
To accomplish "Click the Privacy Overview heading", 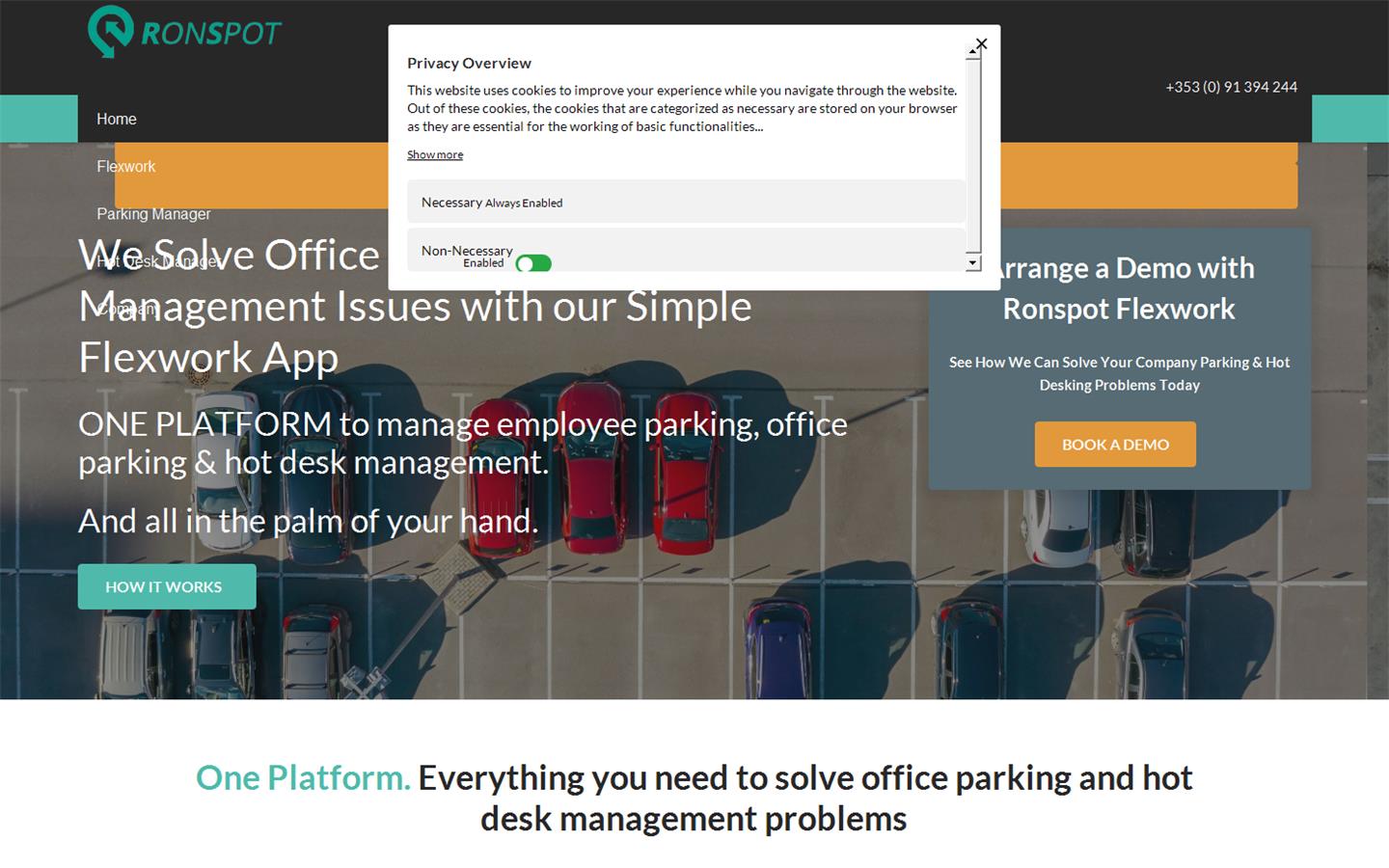I will [x=469, y=64].
